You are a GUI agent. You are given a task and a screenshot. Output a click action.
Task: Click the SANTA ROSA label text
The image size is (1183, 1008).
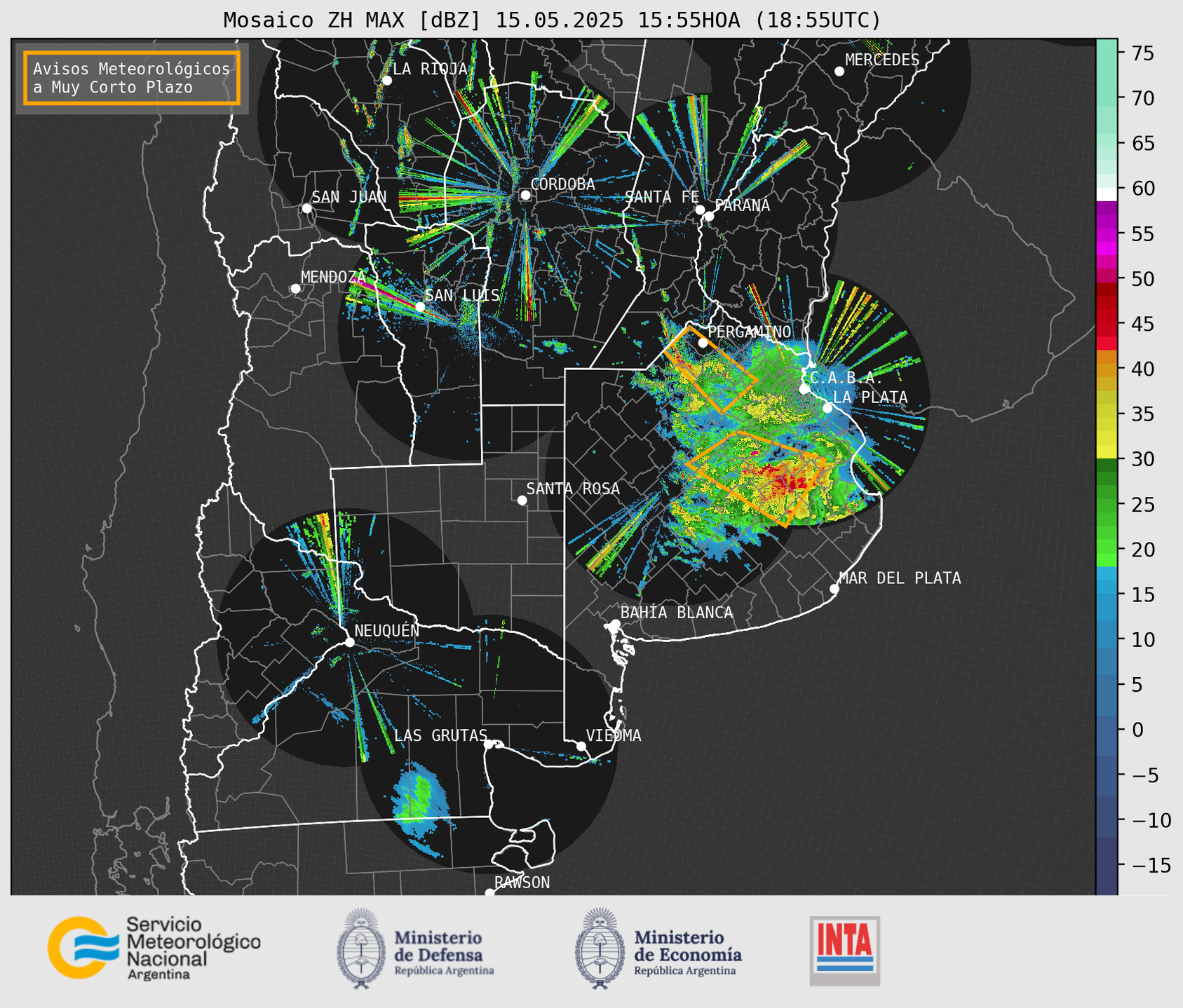pyautogui.click(x=573, y=489)
